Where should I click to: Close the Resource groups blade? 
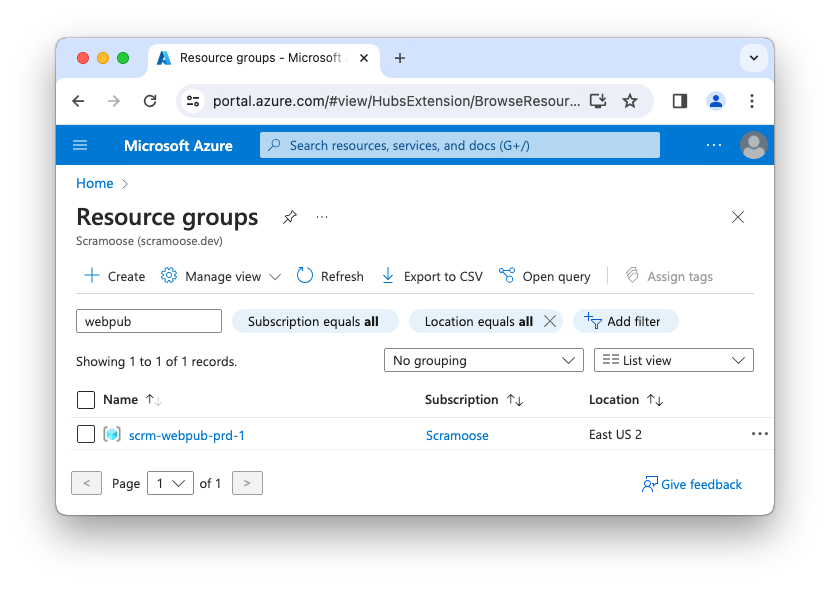click(x=737, y=217)
